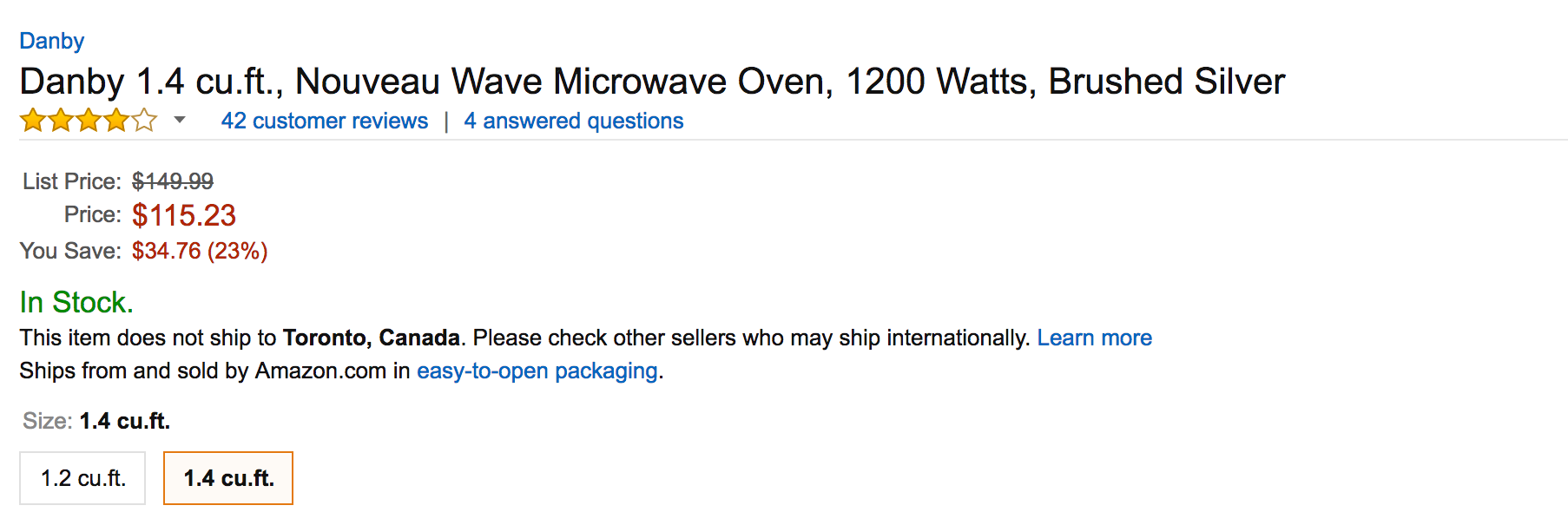Viewport: 1568px width, 512px height.
Task: Click Ships from and sold by Amazon.com
Action: [x=203, y=371]
